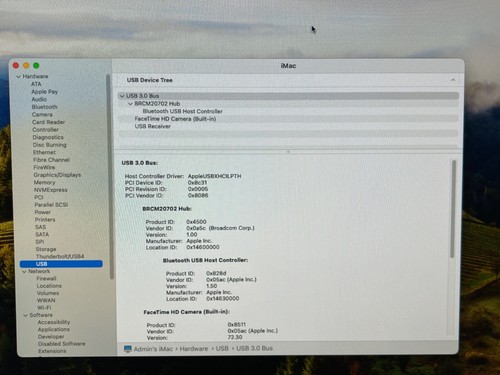The width and height of the screenshot is (500, 375).
Task: Click the USB Device Tree sort chevron
Action: 453,80
